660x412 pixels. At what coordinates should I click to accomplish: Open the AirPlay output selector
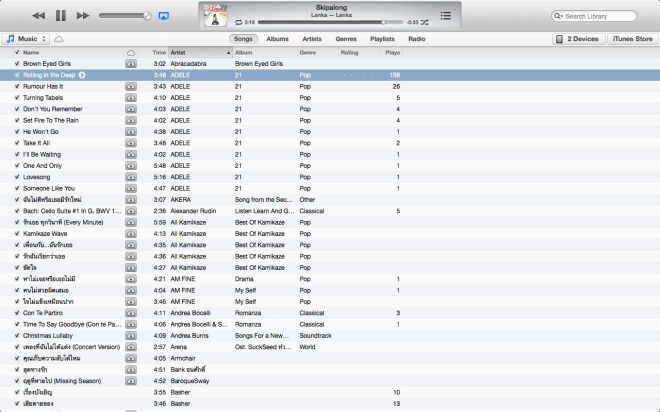pos(164,16)
